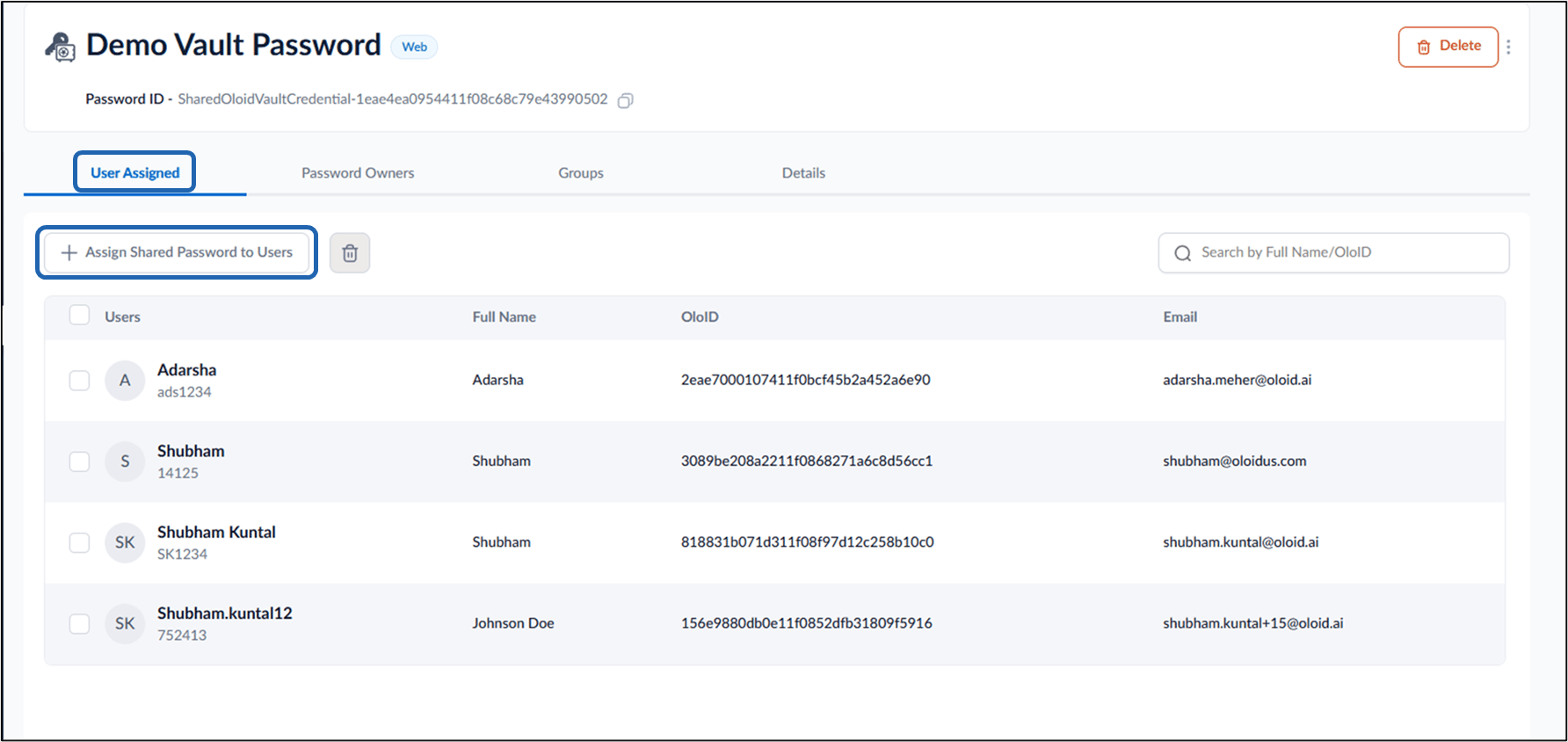The height and width of the screenshot is (742, 1568).
Task: Click full name Johnson Doe
Action: click(512, 622)
